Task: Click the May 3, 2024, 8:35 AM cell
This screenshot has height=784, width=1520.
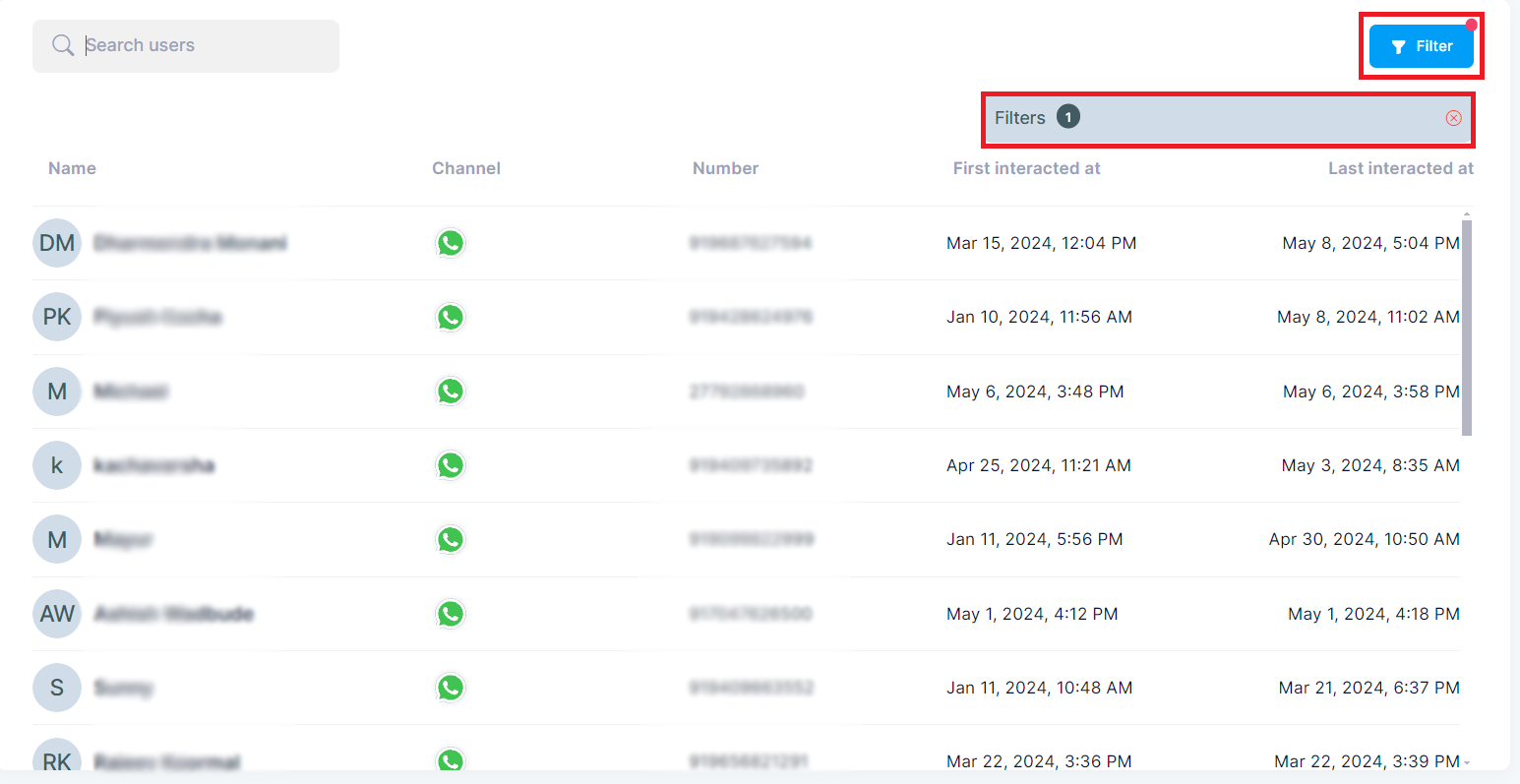Action: coord(1370,465)
